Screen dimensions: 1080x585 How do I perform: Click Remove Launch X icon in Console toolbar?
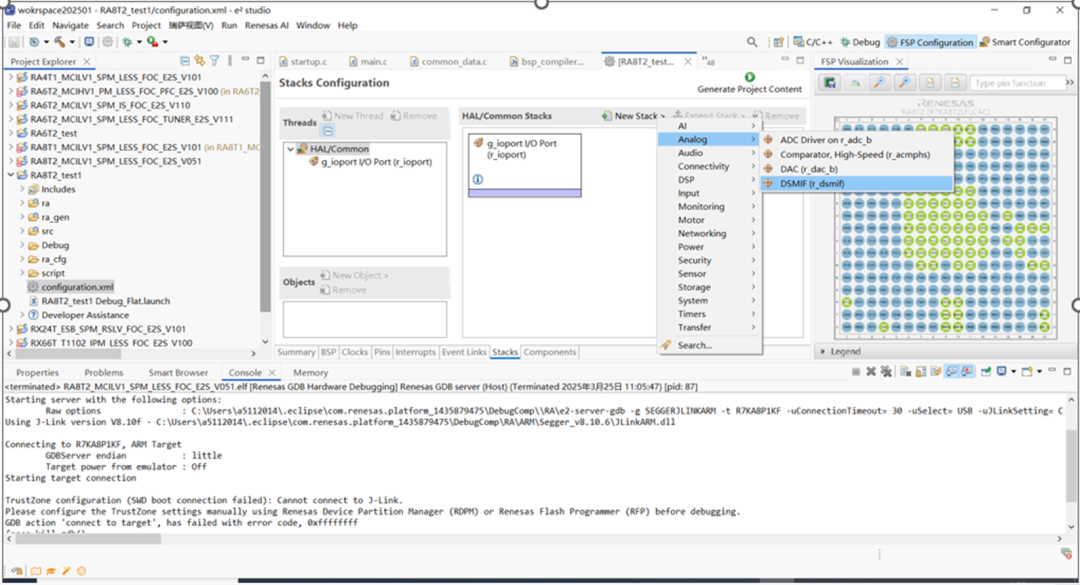point(871,372)
